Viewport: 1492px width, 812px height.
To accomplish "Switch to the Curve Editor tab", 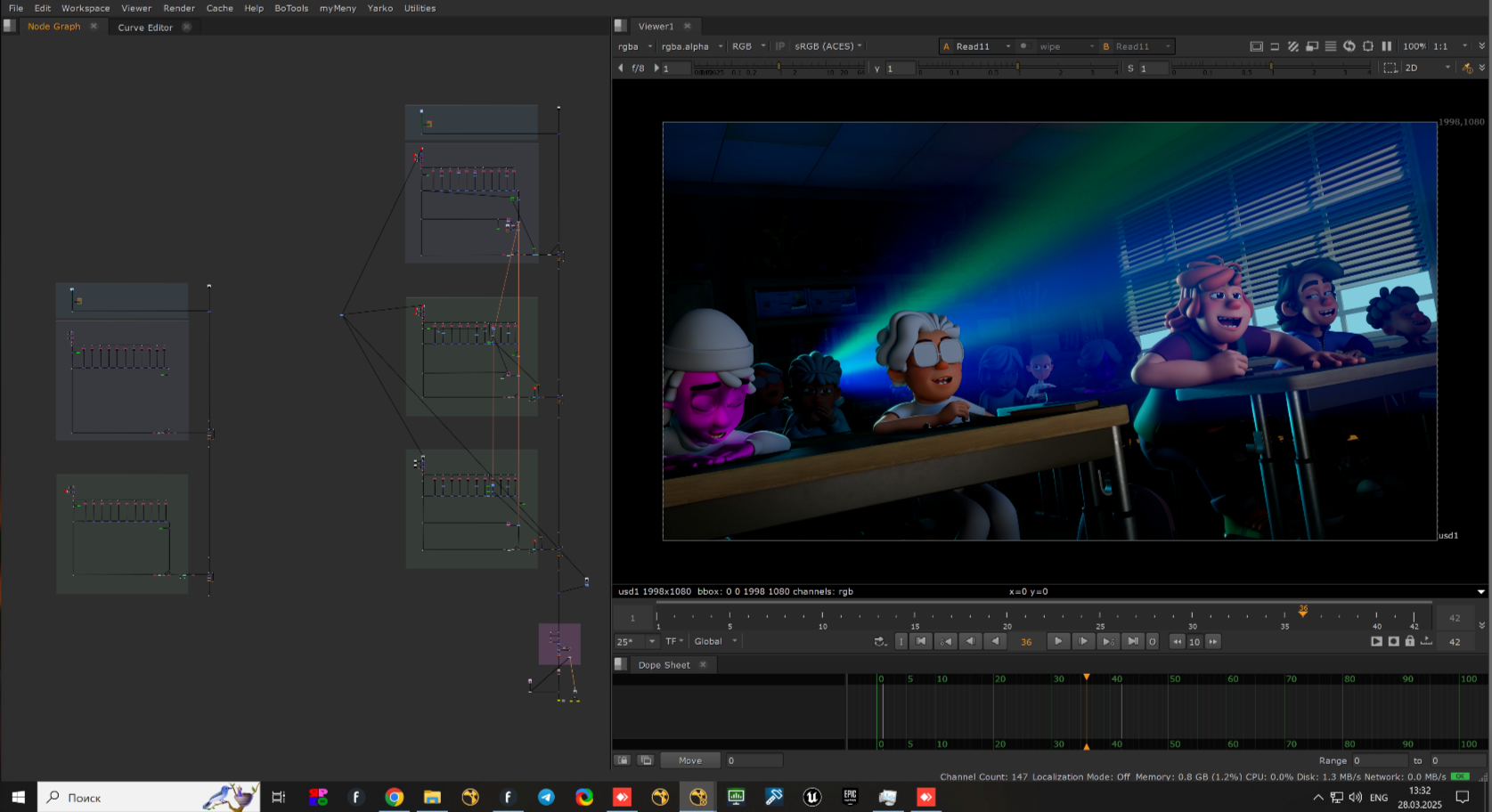I will click(145, 28).
